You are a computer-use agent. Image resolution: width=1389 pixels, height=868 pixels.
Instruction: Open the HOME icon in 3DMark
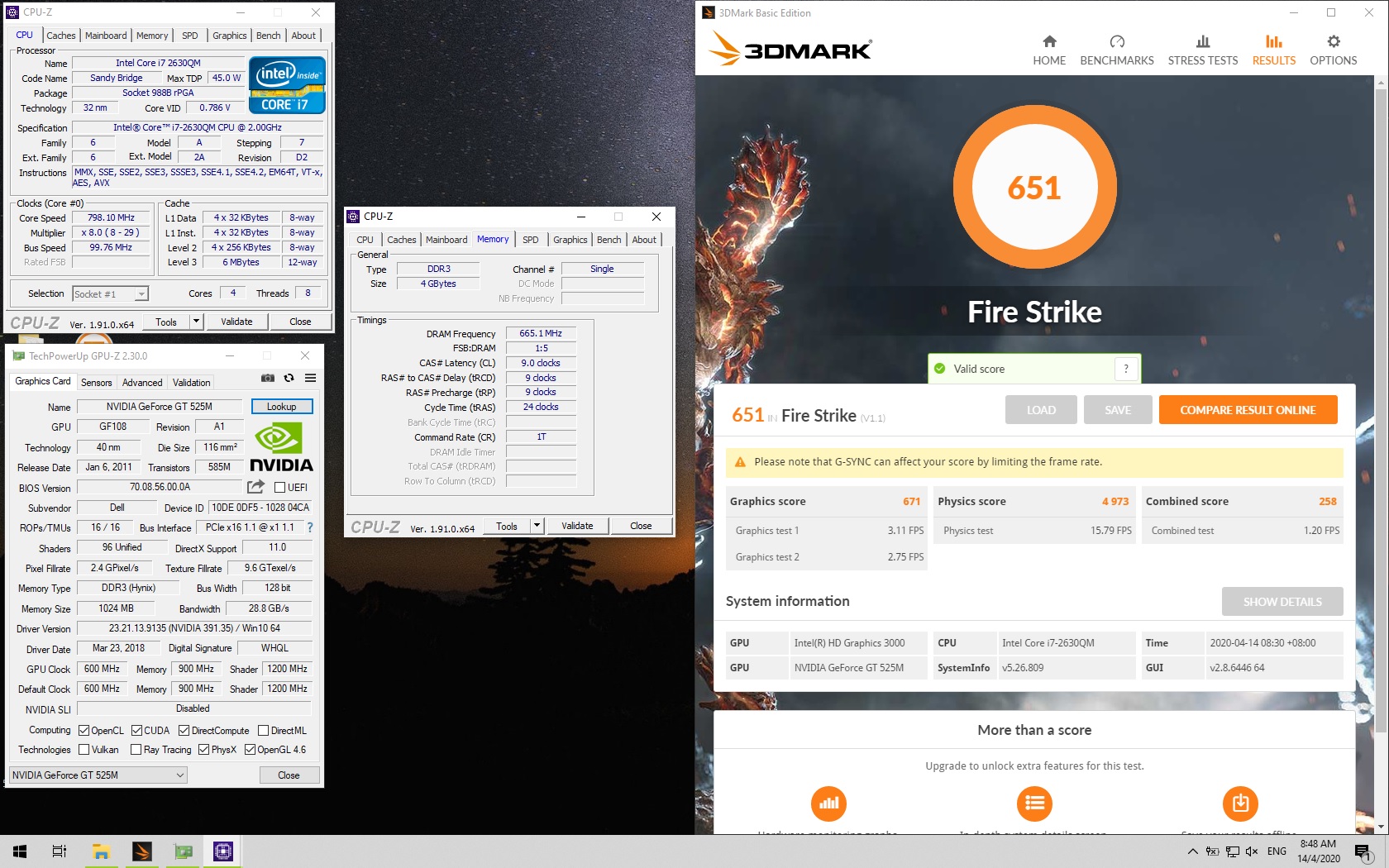click(1049, 41)
